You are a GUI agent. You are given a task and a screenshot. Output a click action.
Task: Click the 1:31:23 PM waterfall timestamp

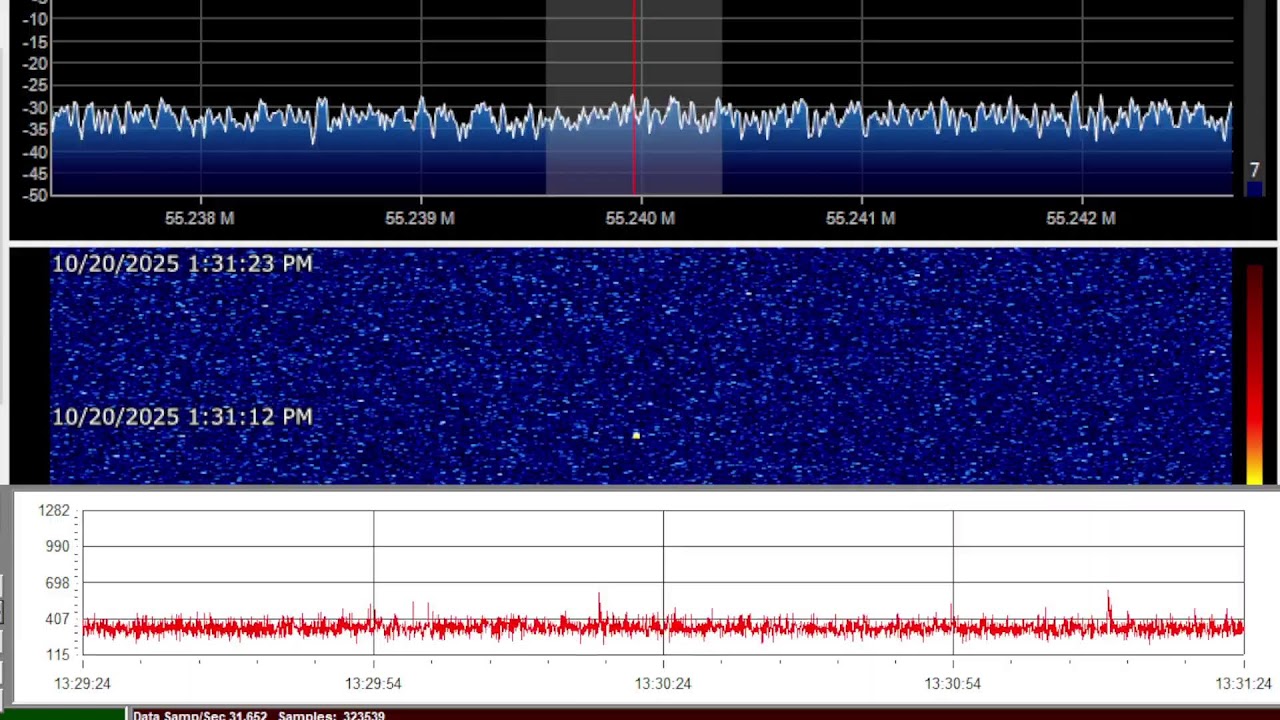(x=182, y=264)
